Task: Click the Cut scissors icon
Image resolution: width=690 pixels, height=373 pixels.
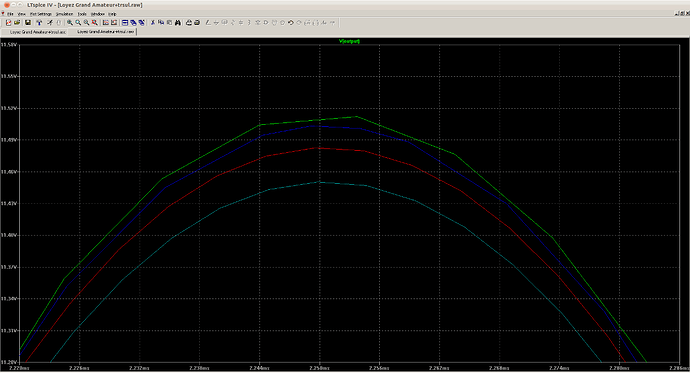Action: pyautogui.click(x=153, y=22)
